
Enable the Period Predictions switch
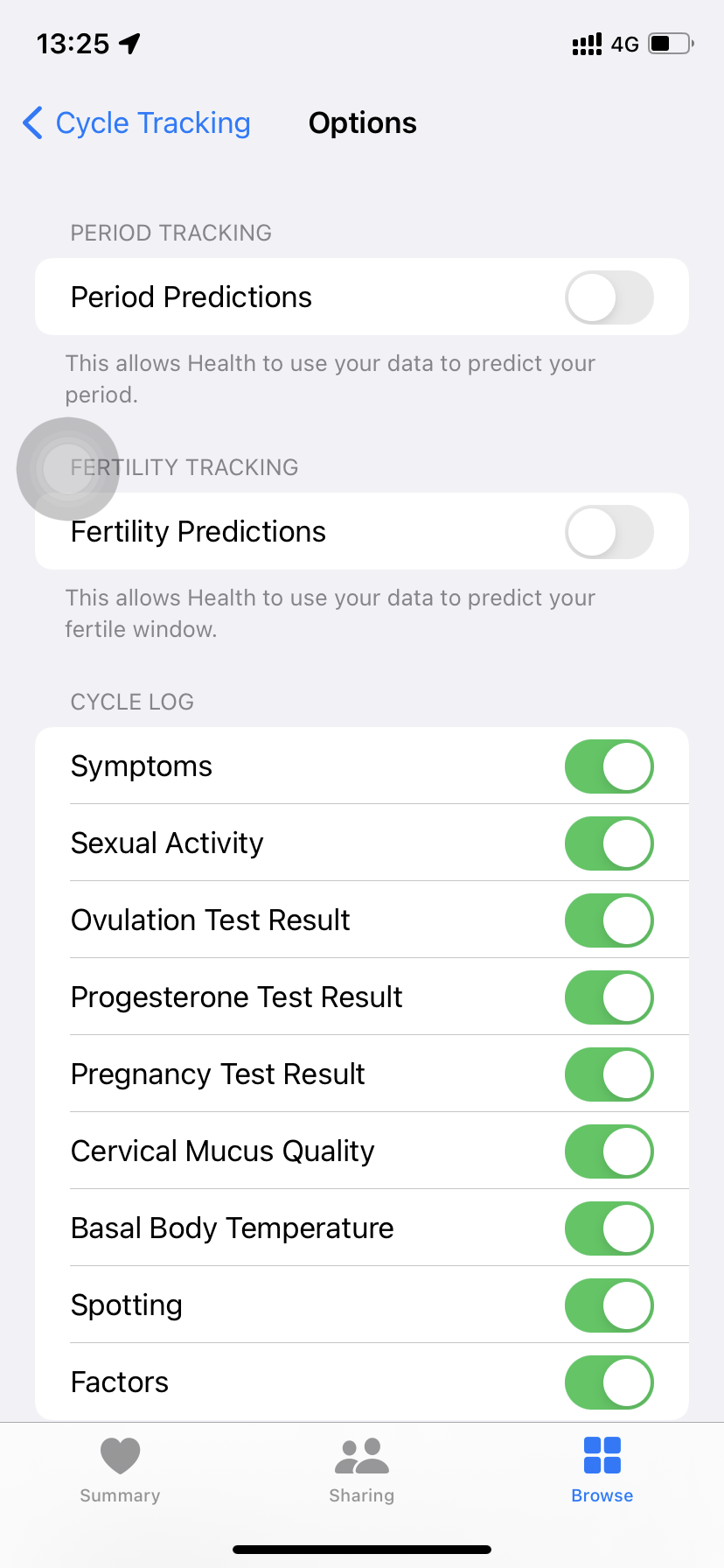[x=609, y=297]
